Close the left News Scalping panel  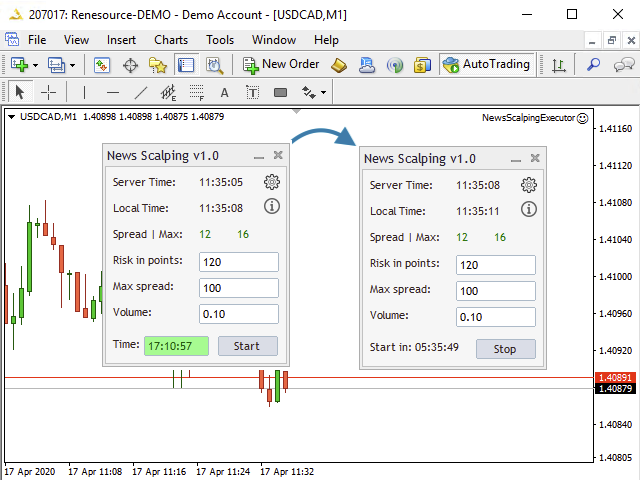pos(278,155)
